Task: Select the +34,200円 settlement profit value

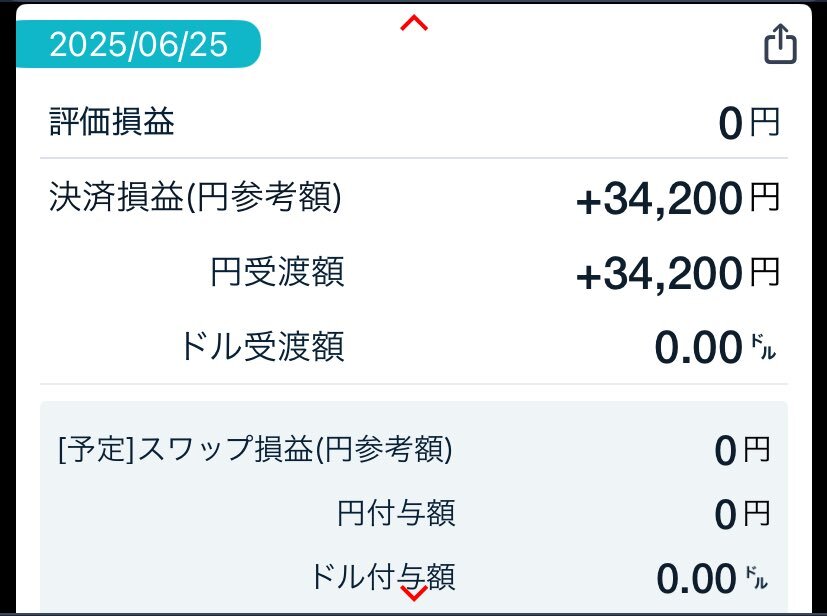Action: click(x=678, y=198)
